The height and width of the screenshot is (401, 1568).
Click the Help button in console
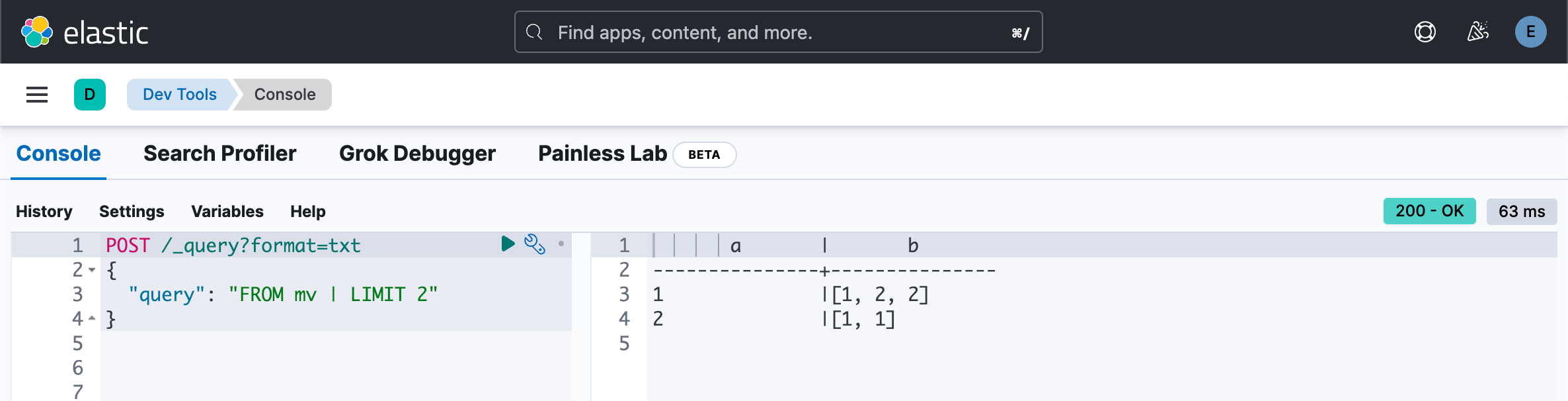(307, 212)
